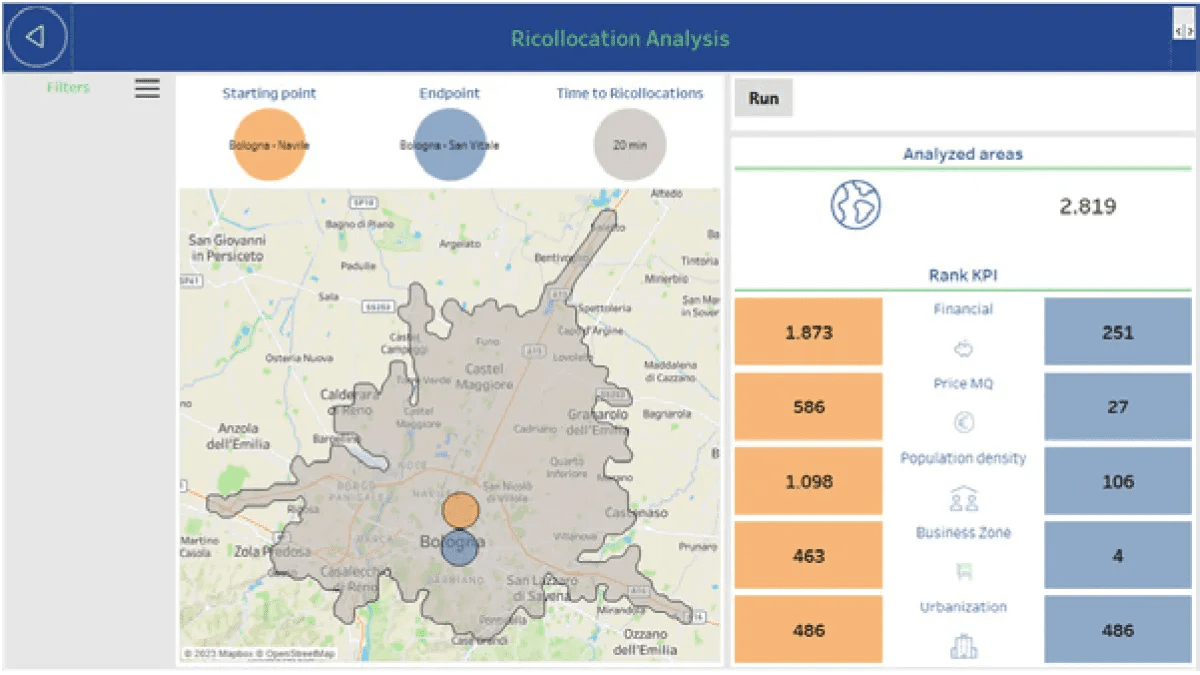The width and height of the screenshot is (1200, 675).
Task: Select the blue Bologna - San Vitale endpoint
Action: pos(450,145)
